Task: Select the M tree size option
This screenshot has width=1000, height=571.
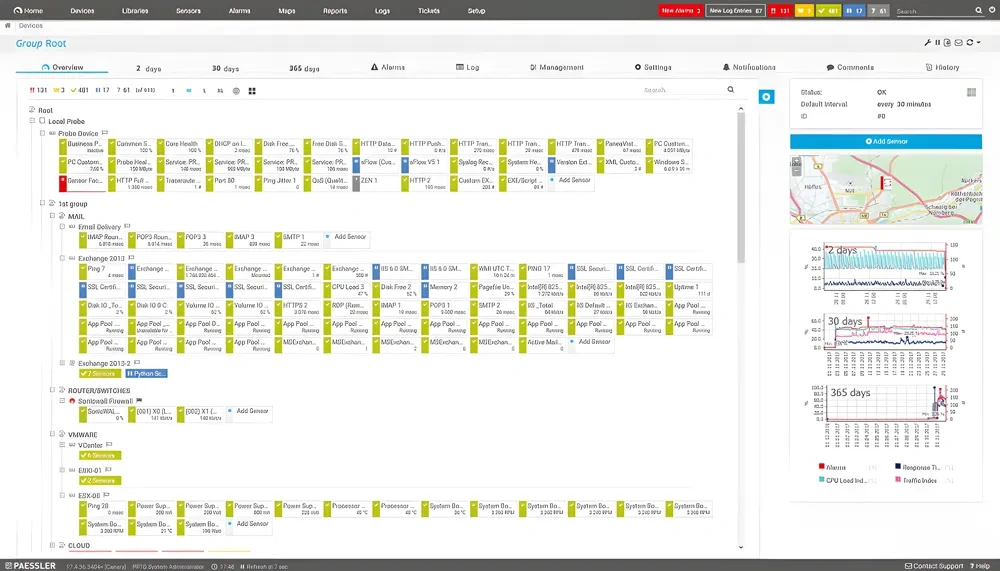Action: (189, 91)
